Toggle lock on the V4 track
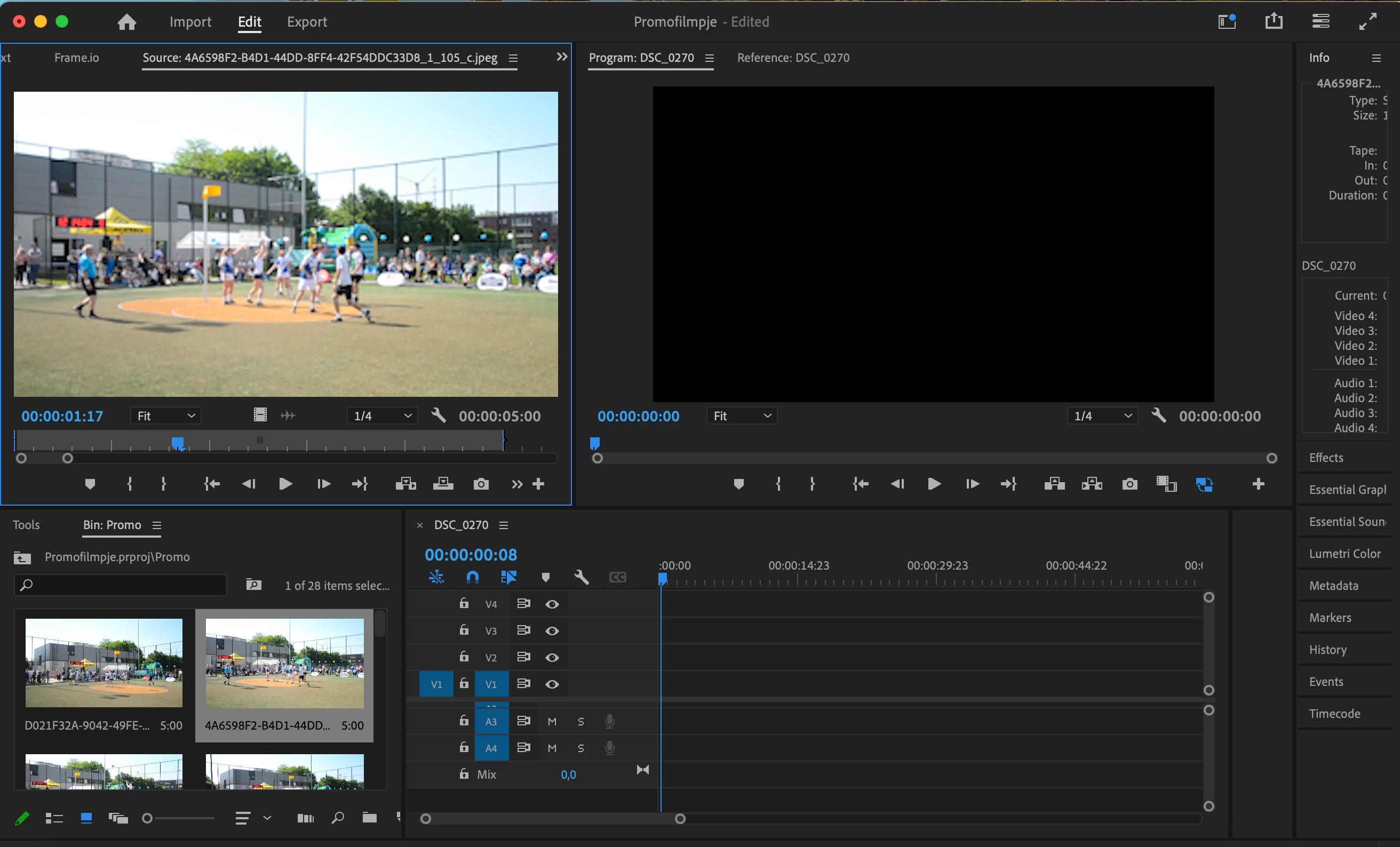 click(464, 603)
